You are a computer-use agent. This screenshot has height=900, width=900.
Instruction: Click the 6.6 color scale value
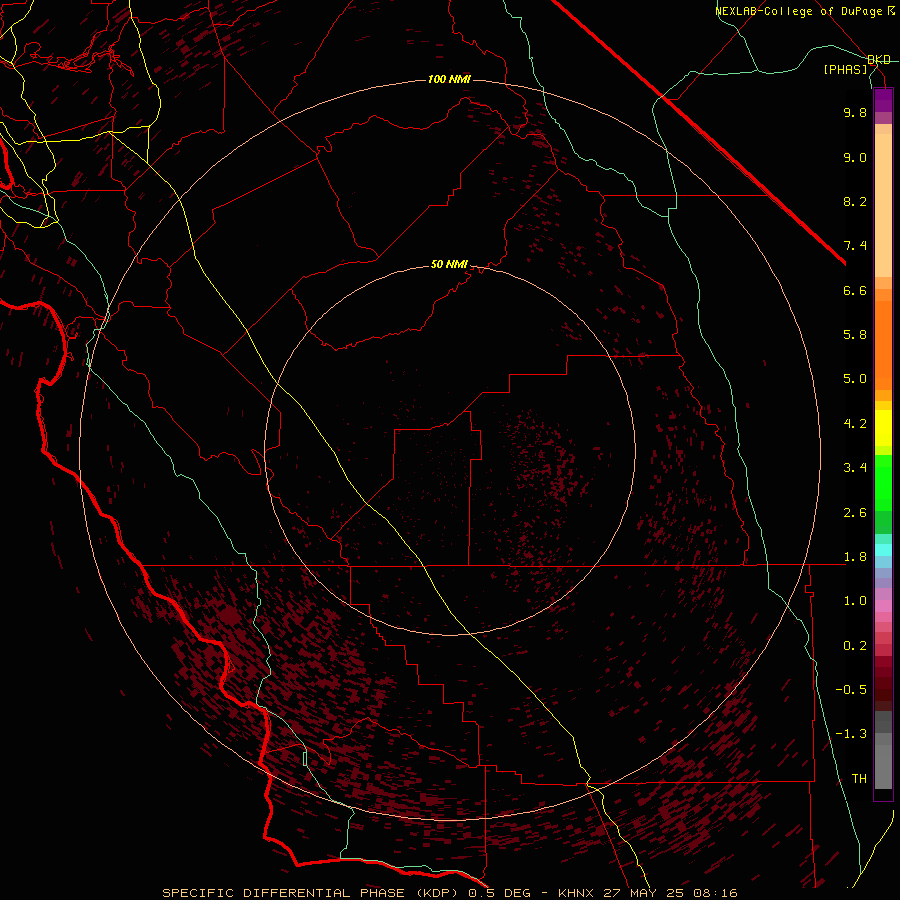coord(855,290)
